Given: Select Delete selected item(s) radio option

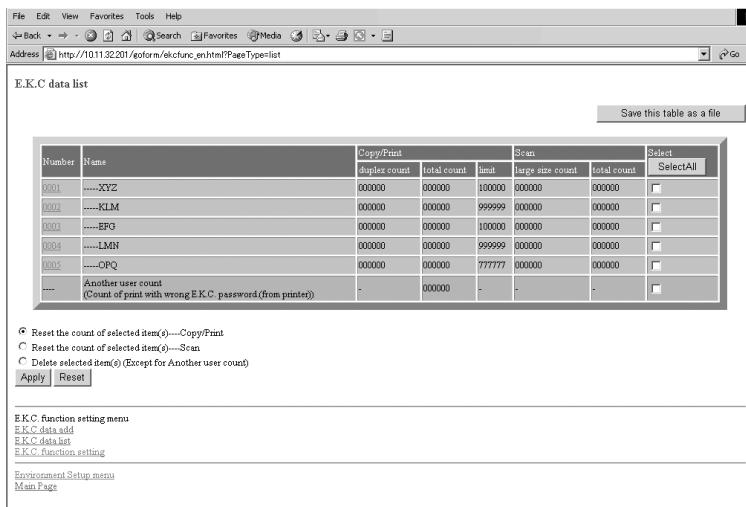Looking at the screenshot, I should (x=22, y=361).
